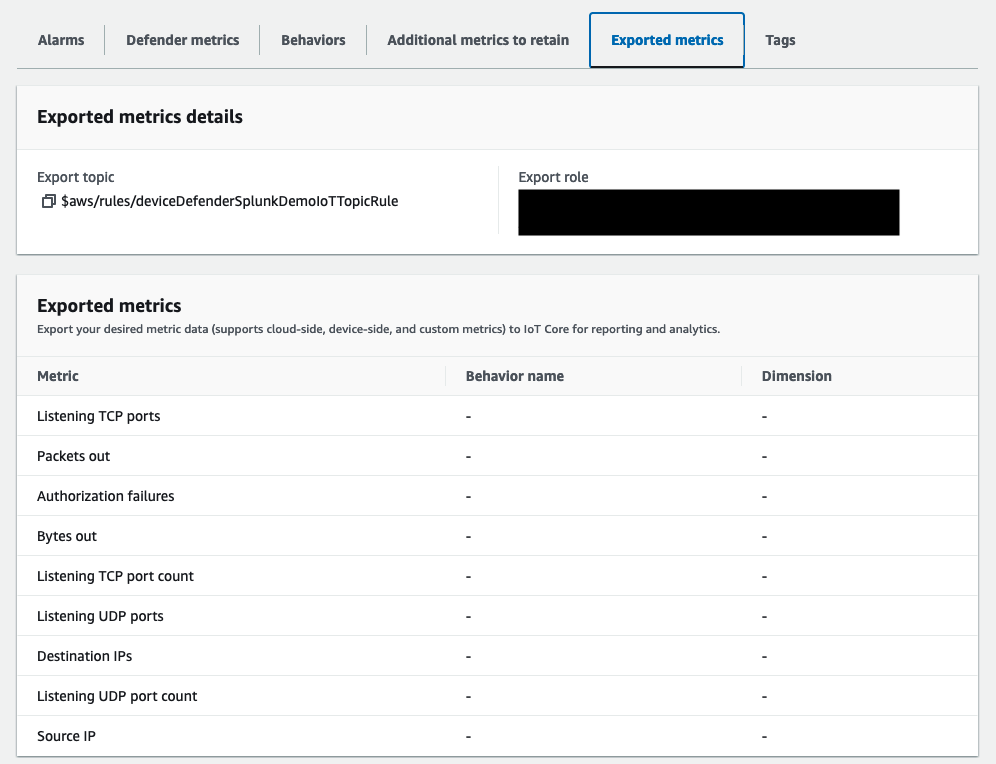The image size is (996, 764).
Task: Select the Exported metrics tab
Action: pos(666,40)
